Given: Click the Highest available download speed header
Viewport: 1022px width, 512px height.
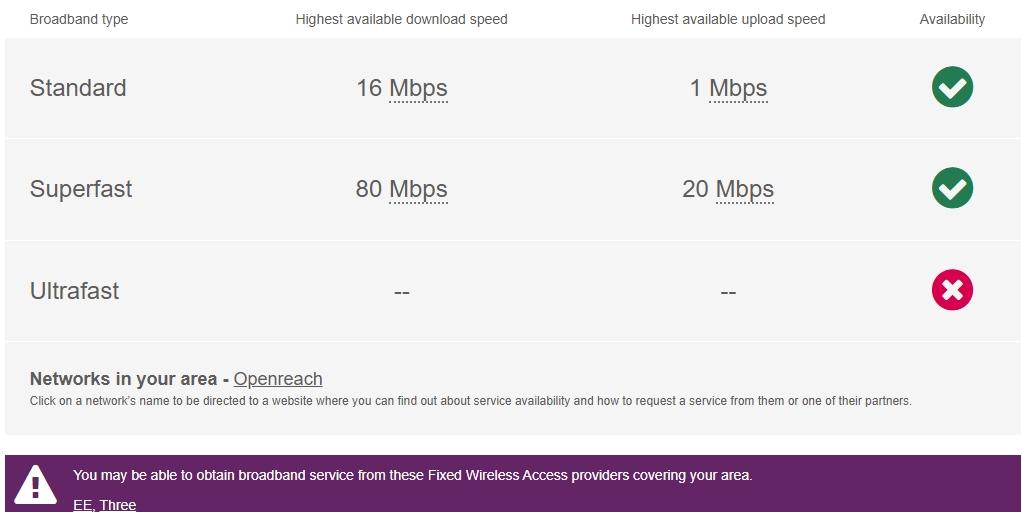Looking at the screenshot, I should click(x=401, y=19).
